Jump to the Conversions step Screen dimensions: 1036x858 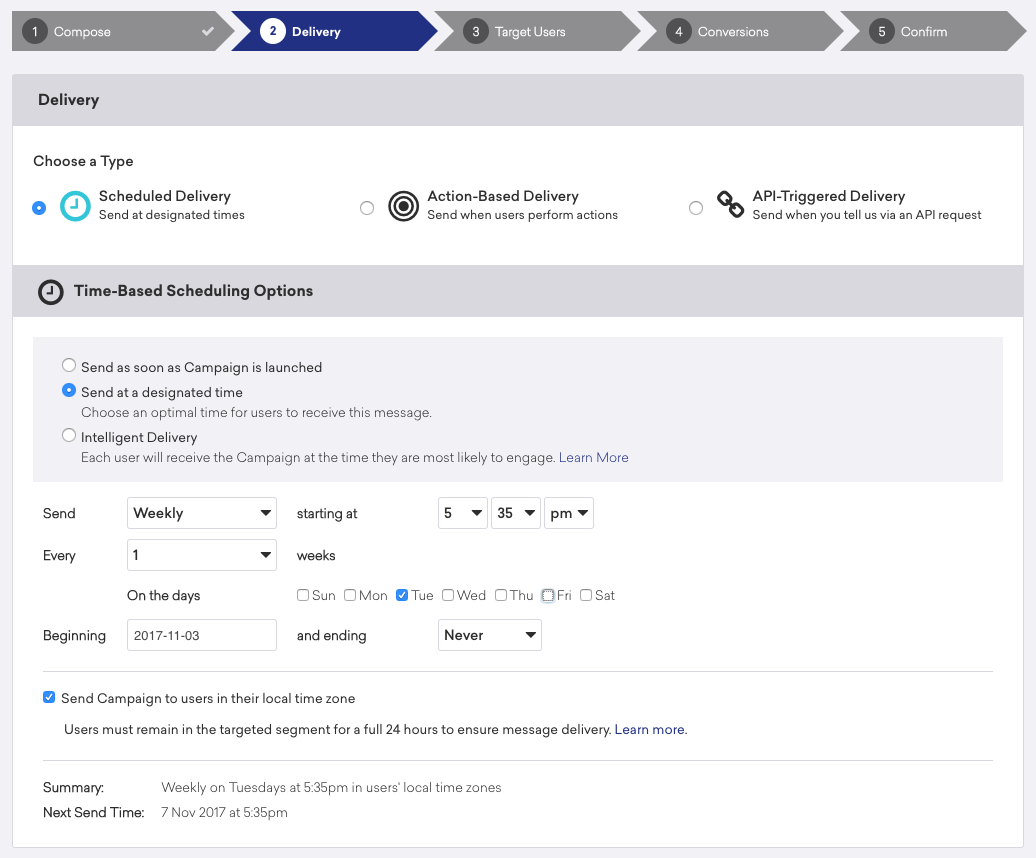(733, 32)
